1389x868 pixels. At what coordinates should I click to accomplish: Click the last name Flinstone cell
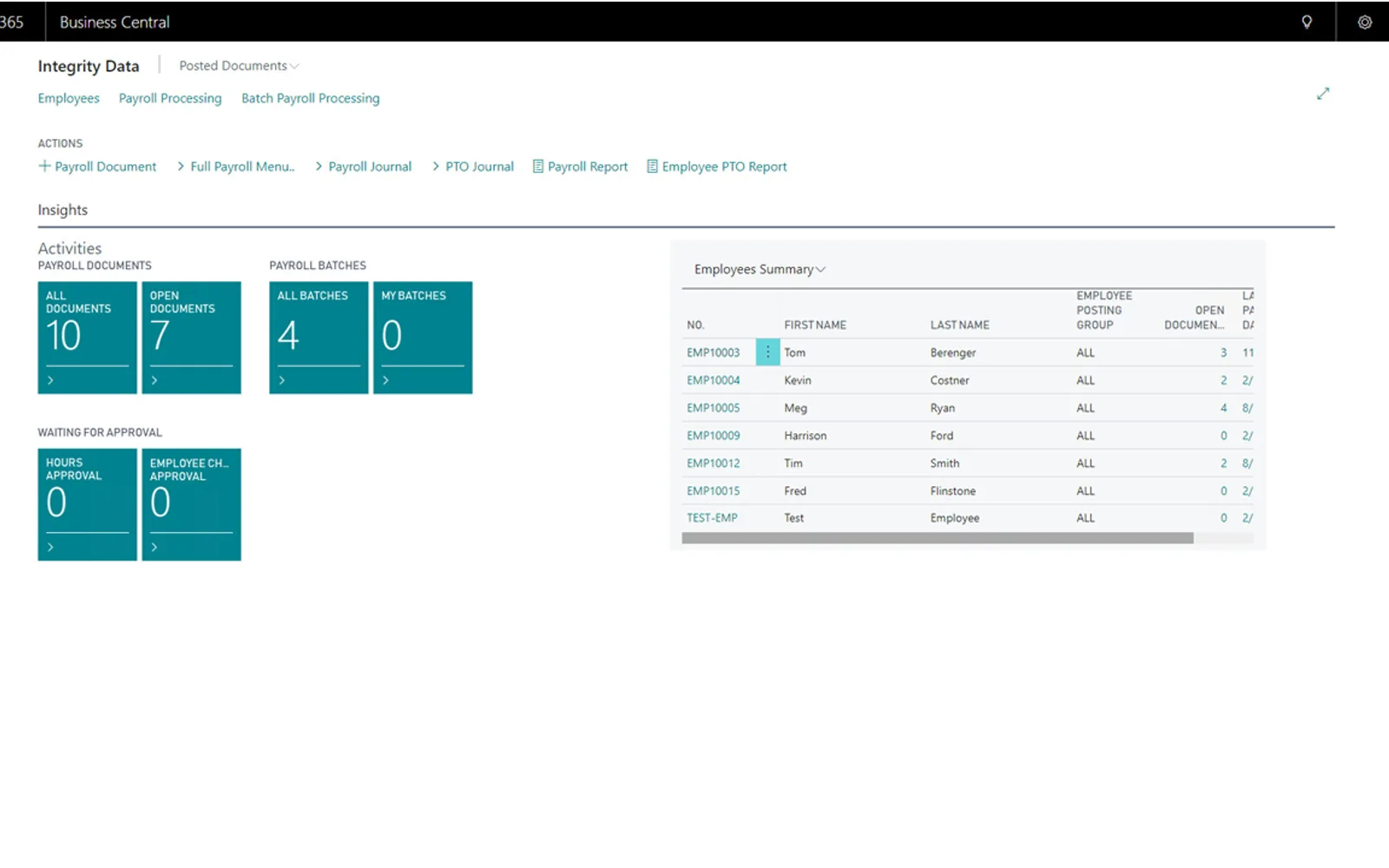tap(953, 491)
